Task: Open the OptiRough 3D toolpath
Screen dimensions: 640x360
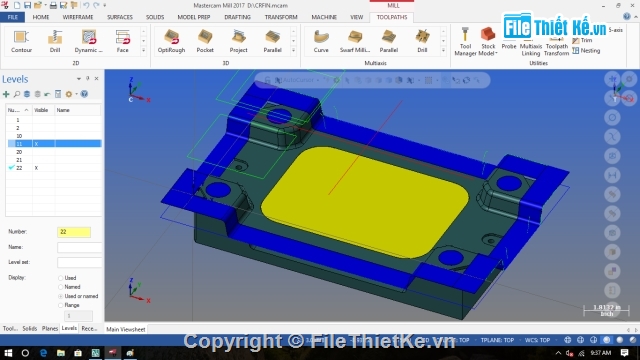Action: (171, 41)
